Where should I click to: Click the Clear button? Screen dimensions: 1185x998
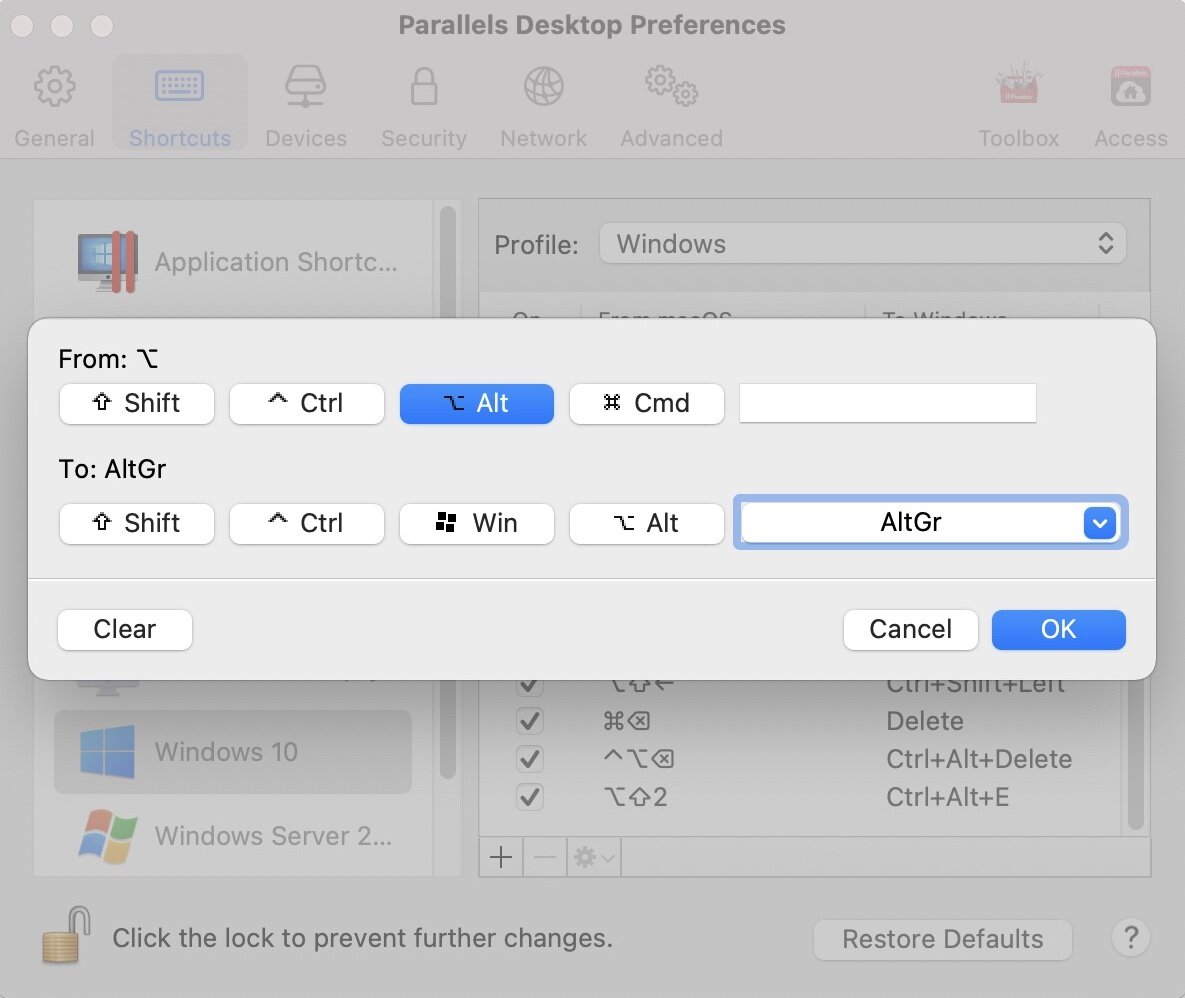[125, 629]
